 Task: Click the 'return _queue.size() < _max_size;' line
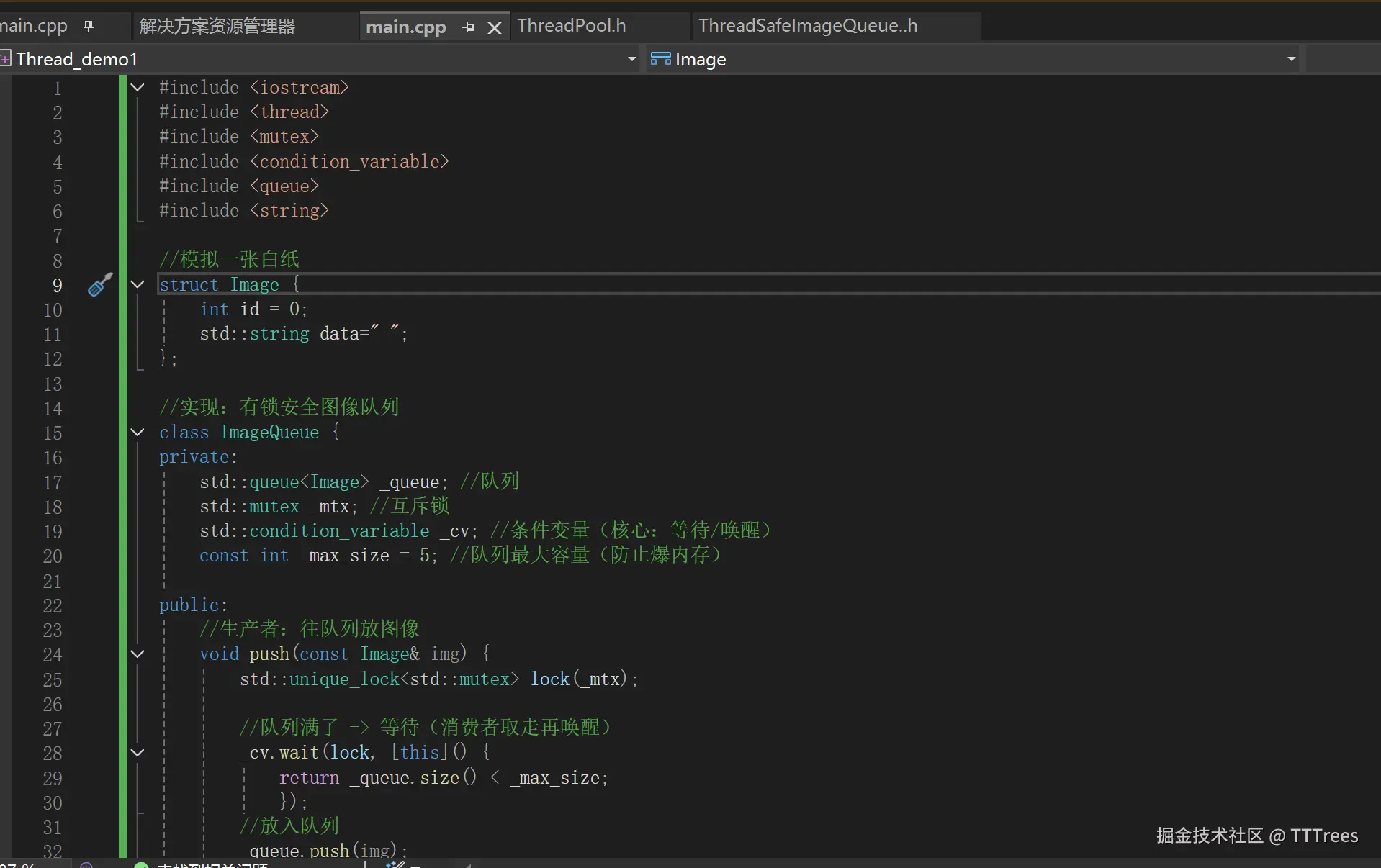[444, 778]
